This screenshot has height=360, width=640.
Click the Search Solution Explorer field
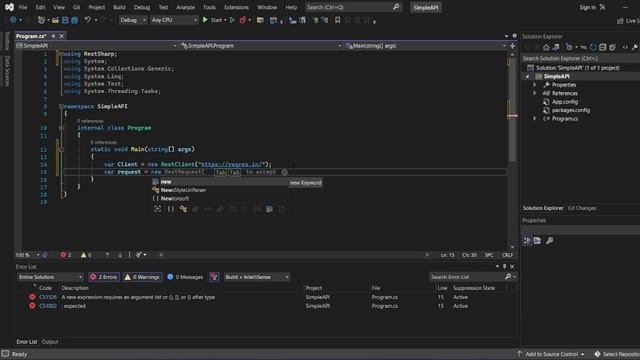pyautogui.click(x=580, y=58)
